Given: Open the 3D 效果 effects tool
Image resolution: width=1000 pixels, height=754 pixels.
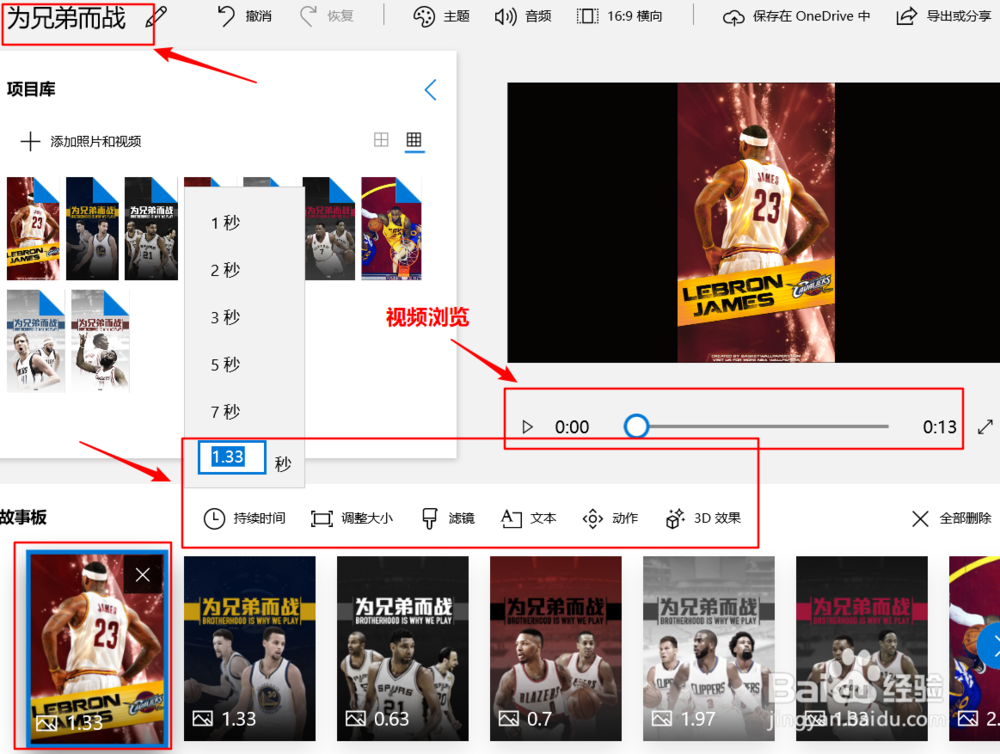Looking at the screenshot, I should point(703,518).
